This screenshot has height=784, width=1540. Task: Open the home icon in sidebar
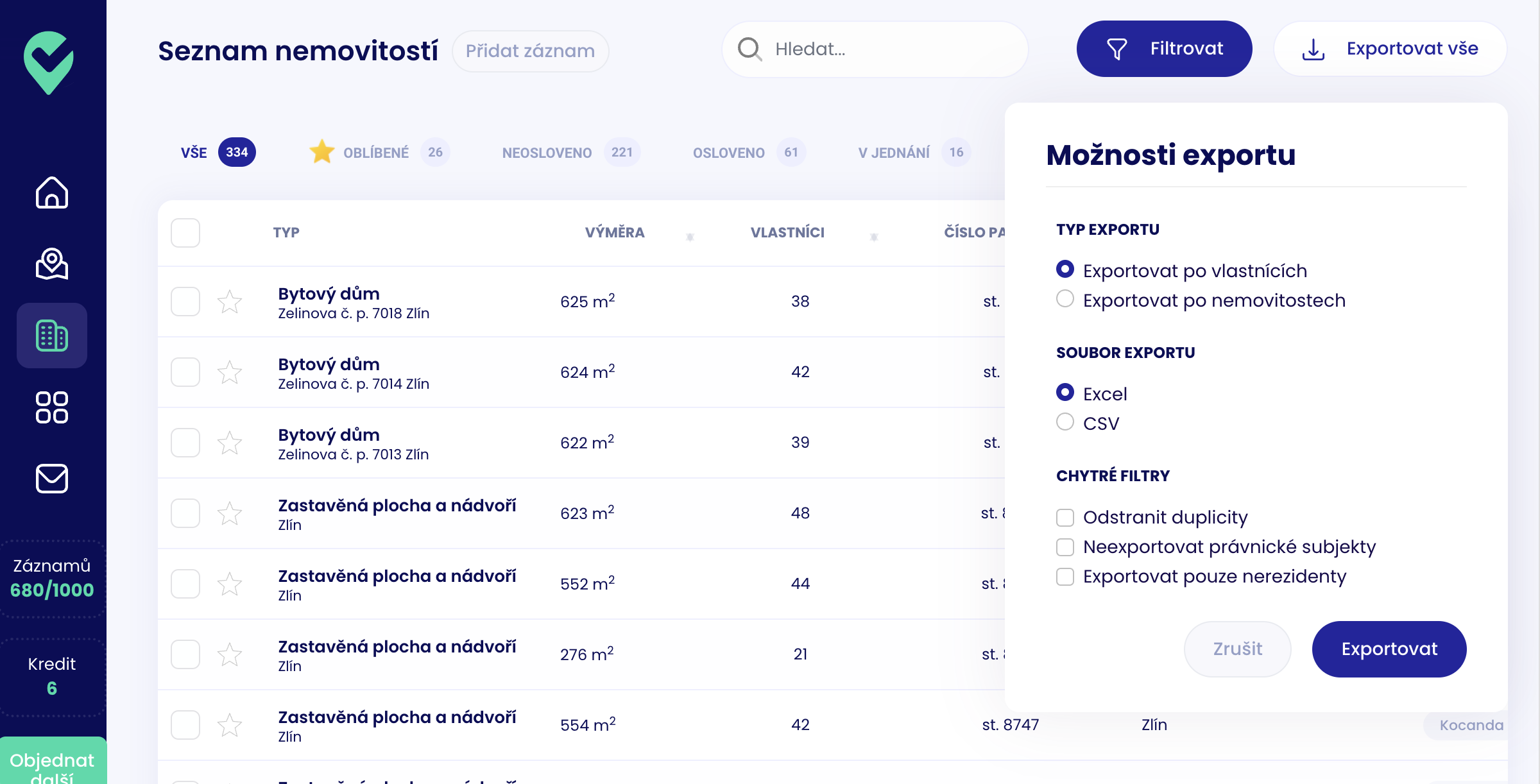point(51,192)
